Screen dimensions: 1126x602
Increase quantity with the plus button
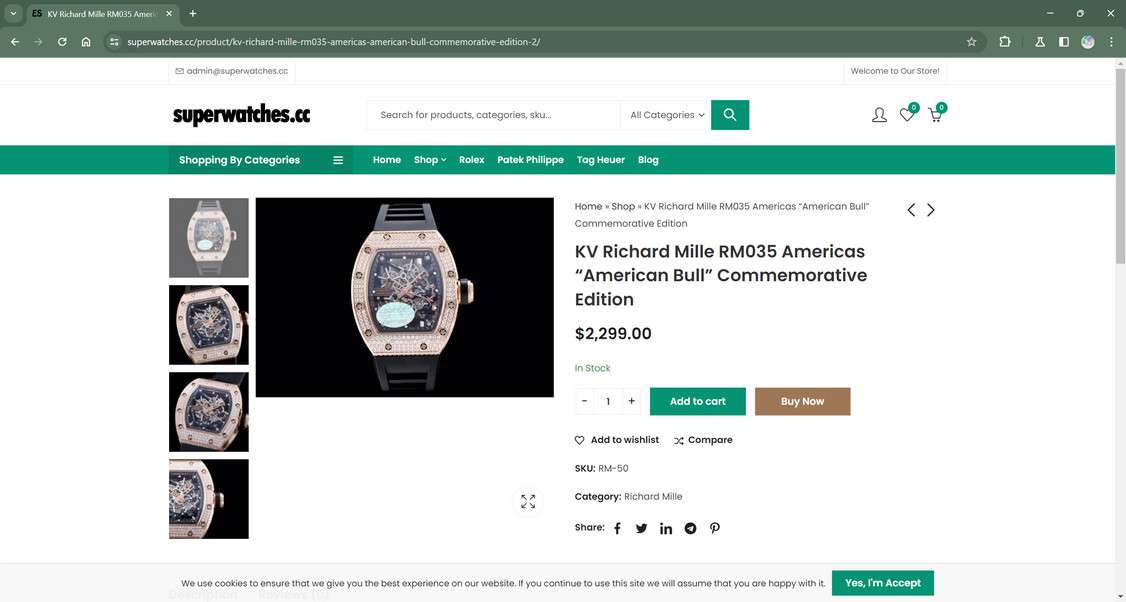click(631, 401)
